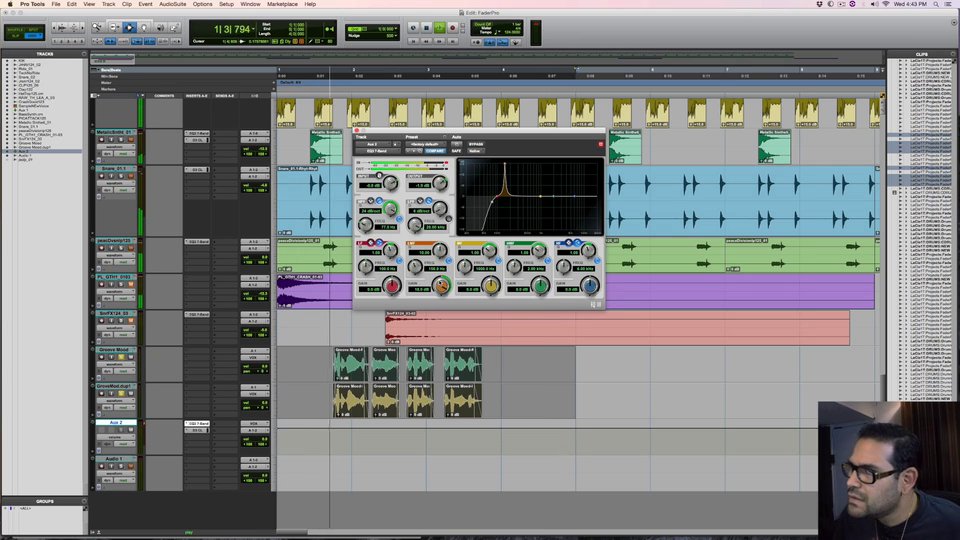The image size is (960, 540).
Task: Enable Grid edit mode button
Action: [34, 36]
